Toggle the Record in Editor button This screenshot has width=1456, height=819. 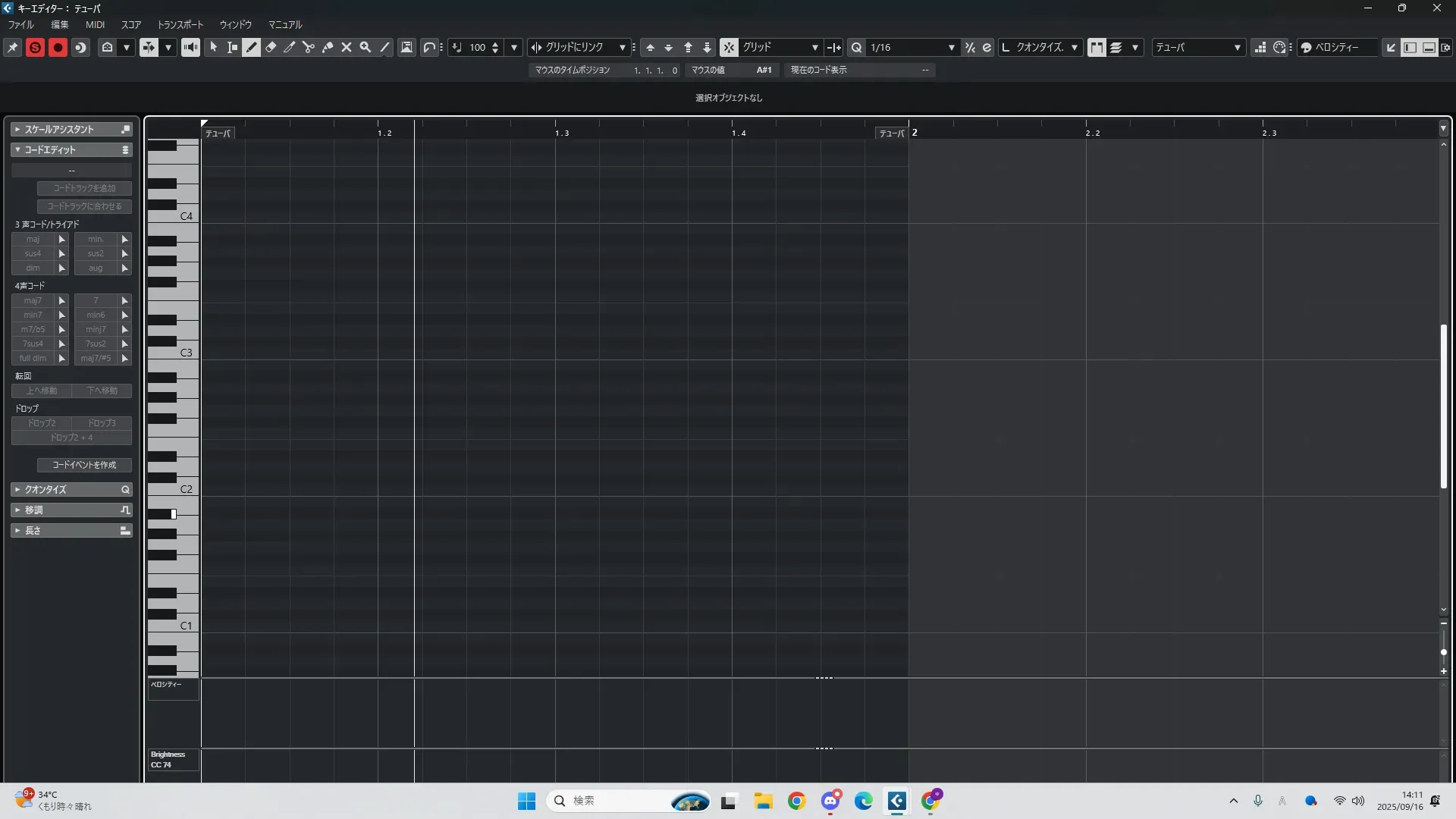point(58,47)
